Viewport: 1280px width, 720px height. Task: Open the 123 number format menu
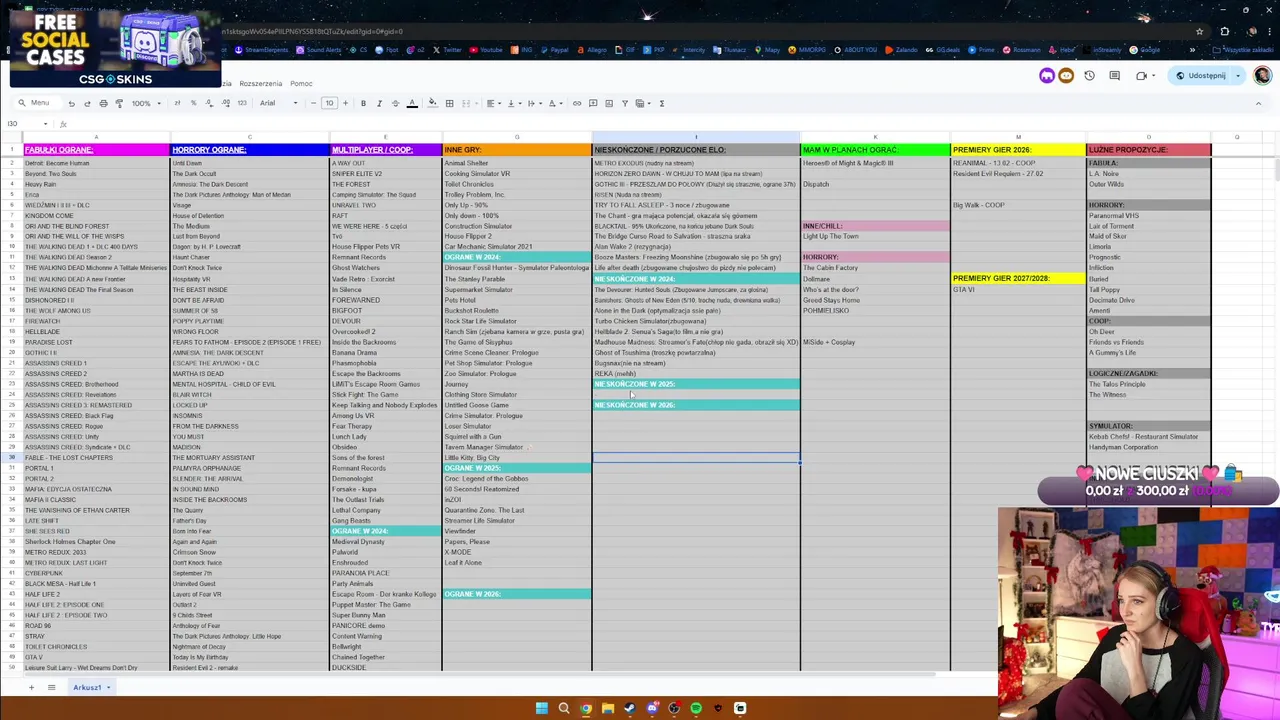242,103
